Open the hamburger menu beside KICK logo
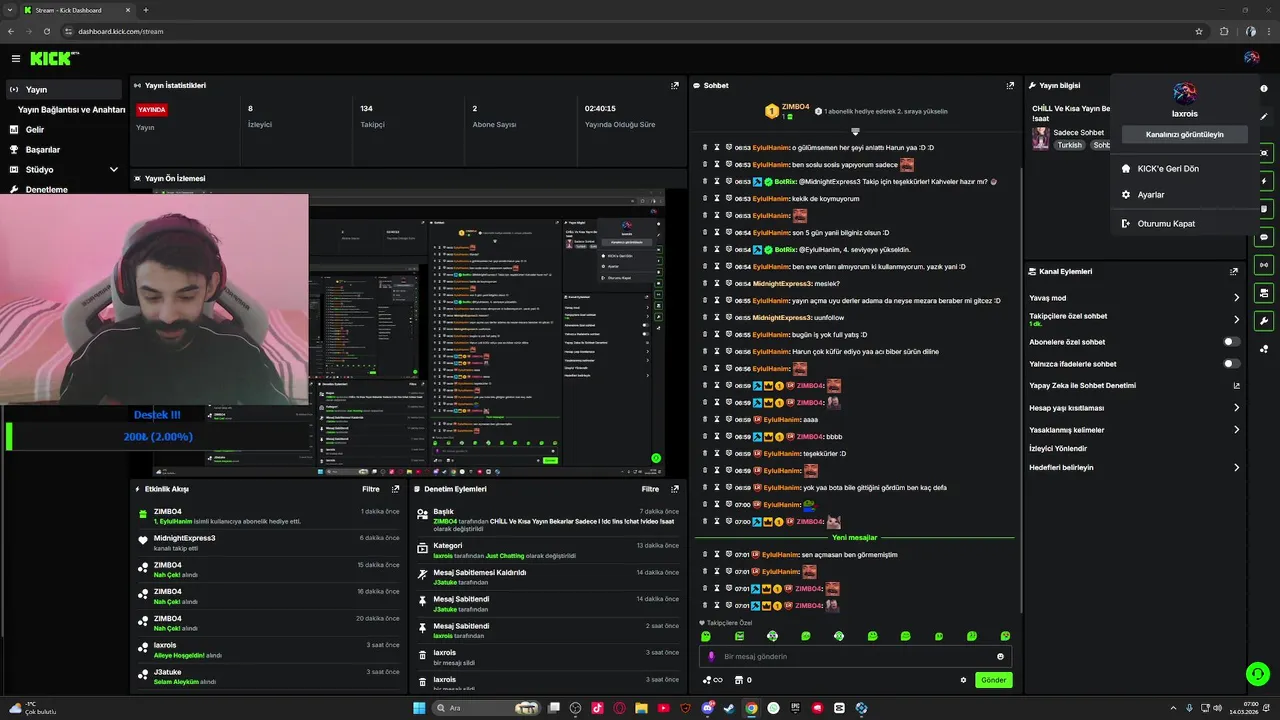Screen dimensions: 1280x720 click(16, 59)
